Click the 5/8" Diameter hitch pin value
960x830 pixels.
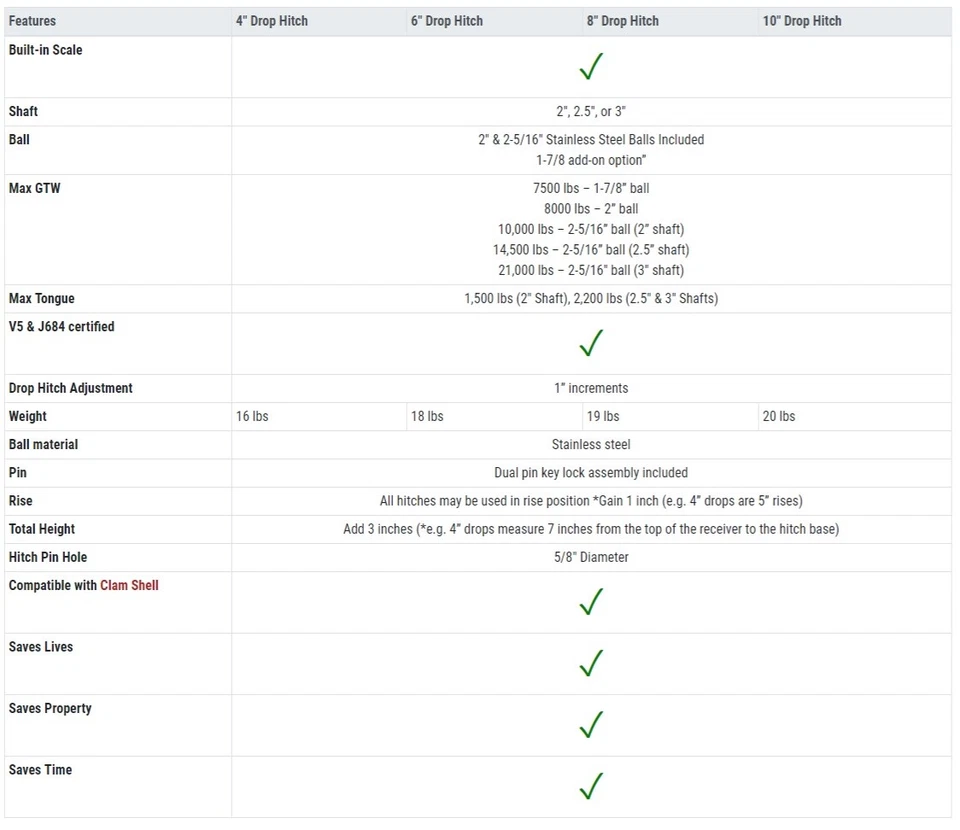(x=591, y=557)
